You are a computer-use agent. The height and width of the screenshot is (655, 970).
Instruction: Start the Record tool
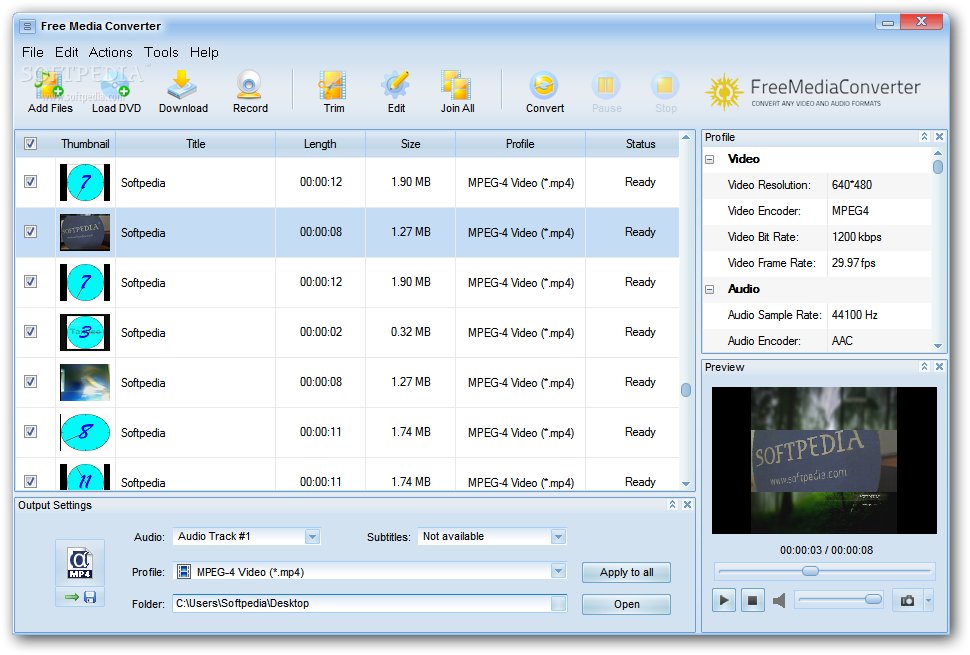click(250, 91)
